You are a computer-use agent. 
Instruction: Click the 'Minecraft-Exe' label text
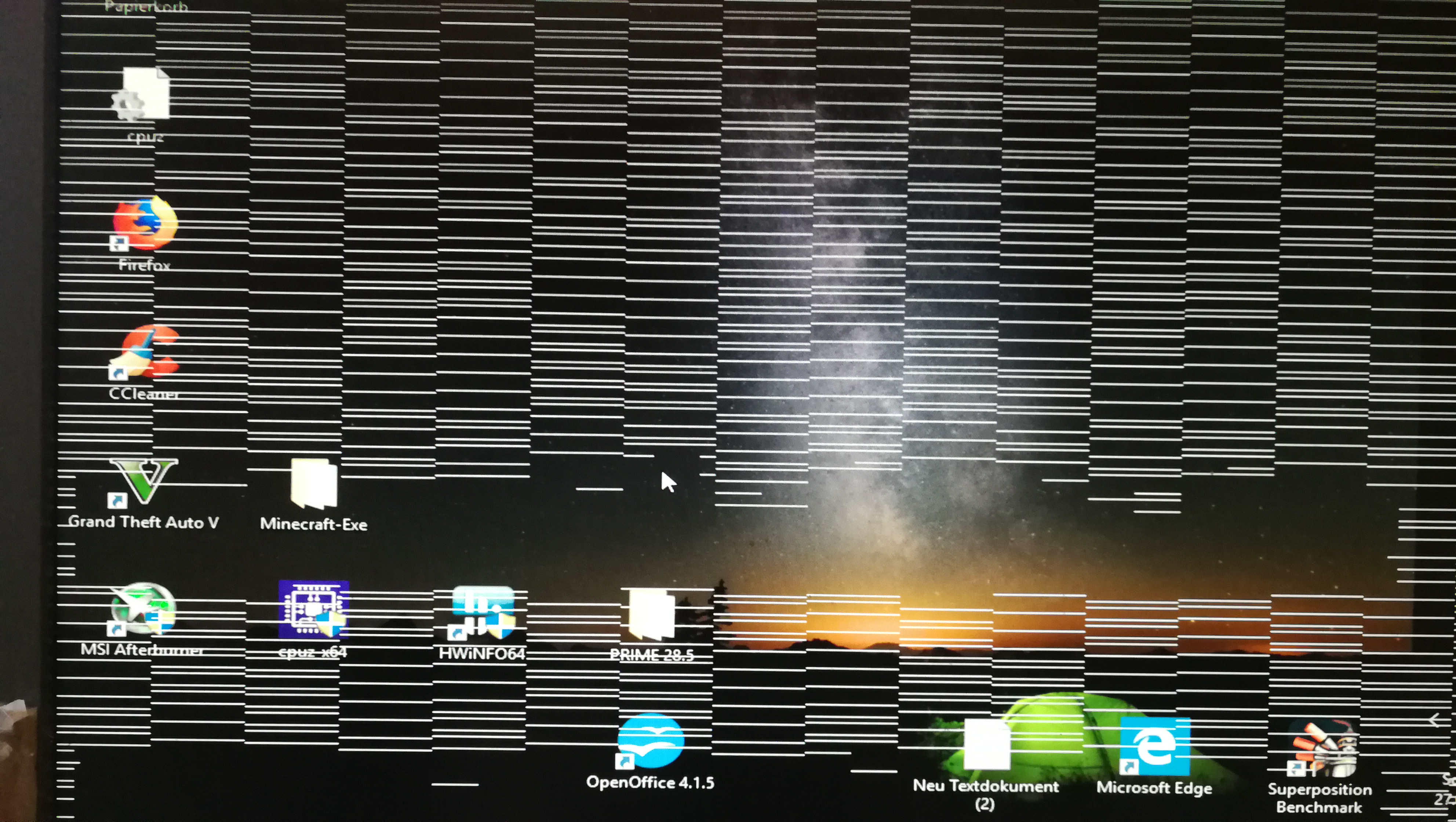point(314,524)
